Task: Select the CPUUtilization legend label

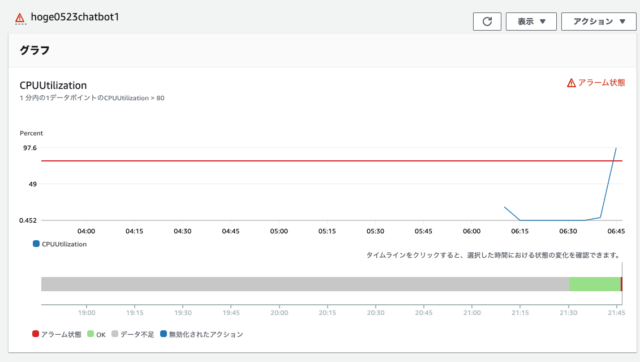Action: click(x=64, y=244)
